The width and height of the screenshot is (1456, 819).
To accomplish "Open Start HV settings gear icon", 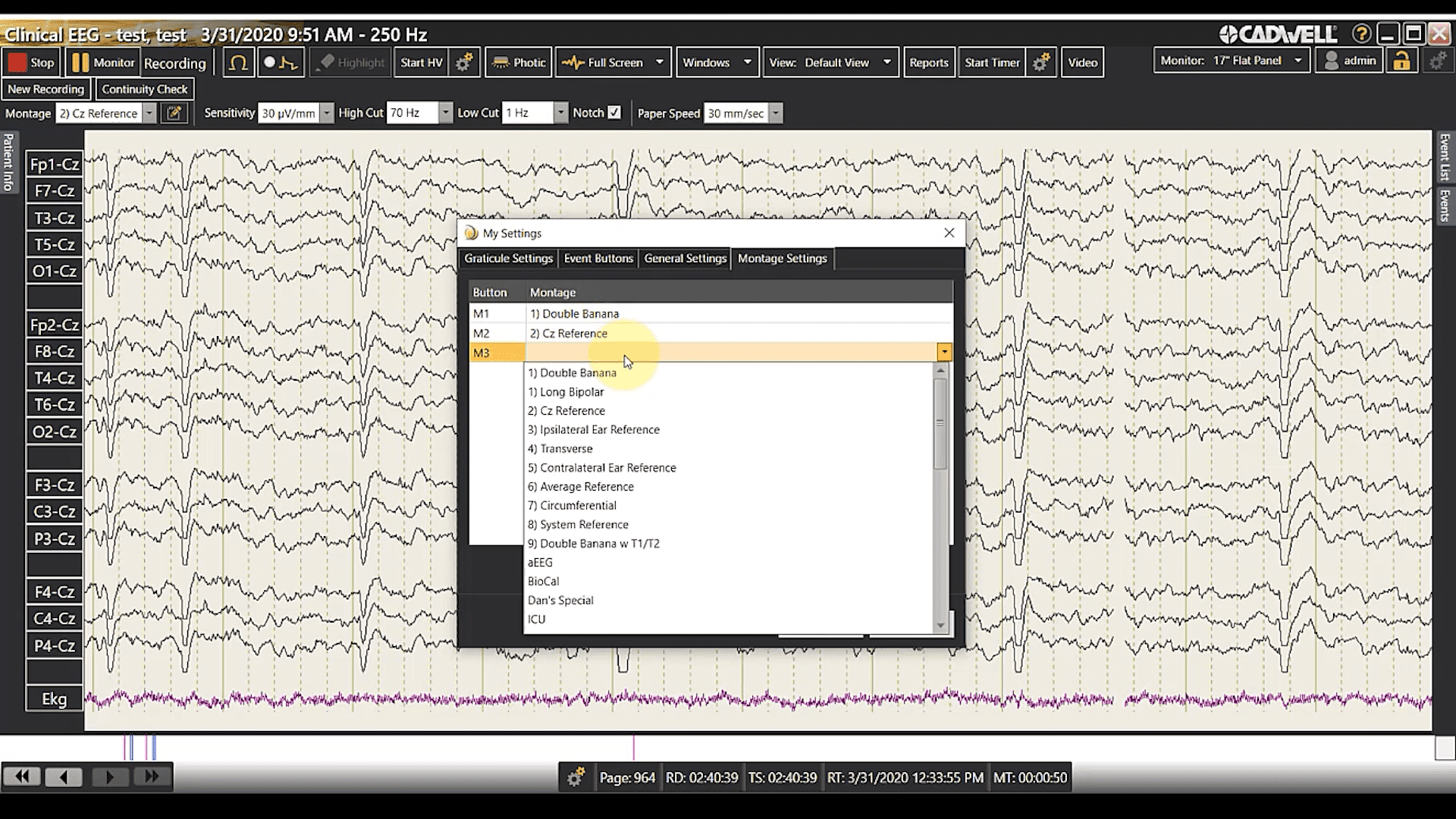I will tap(463, 63).
